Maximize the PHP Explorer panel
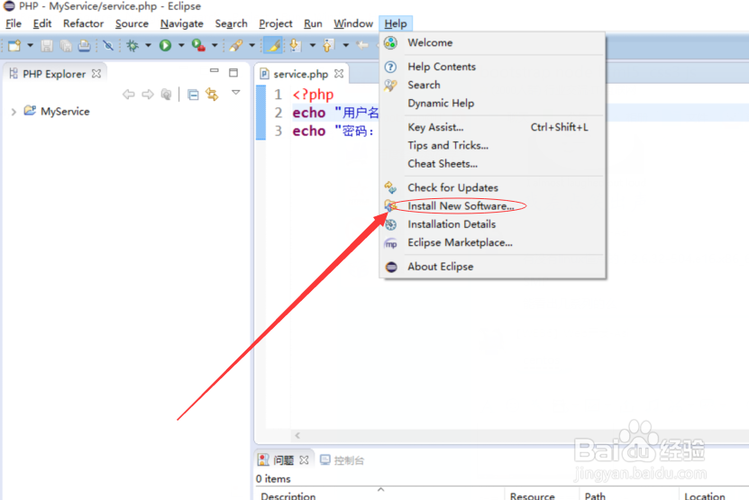This screenshot has height=500, width=749. (233, 73)
